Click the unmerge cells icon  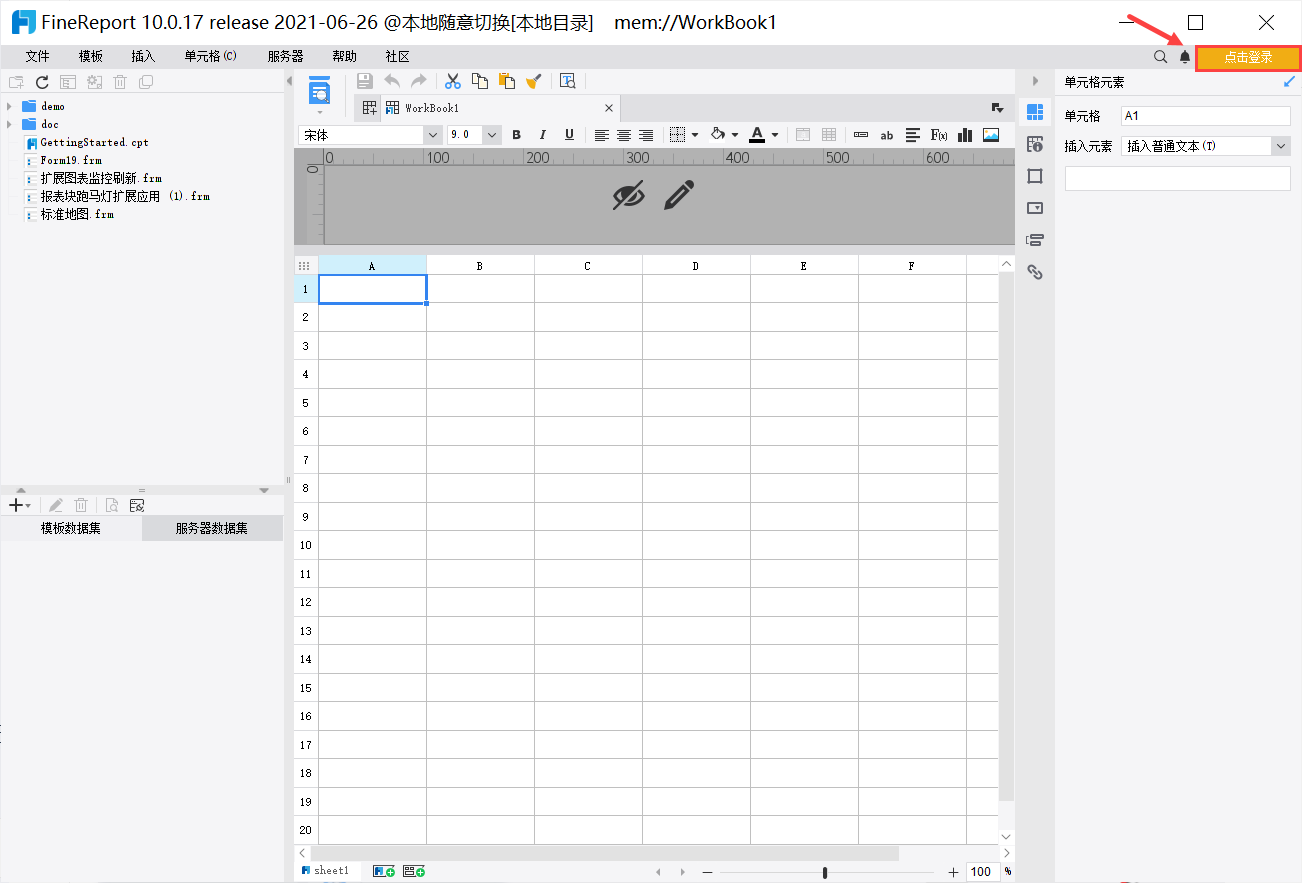pos(829,135)
